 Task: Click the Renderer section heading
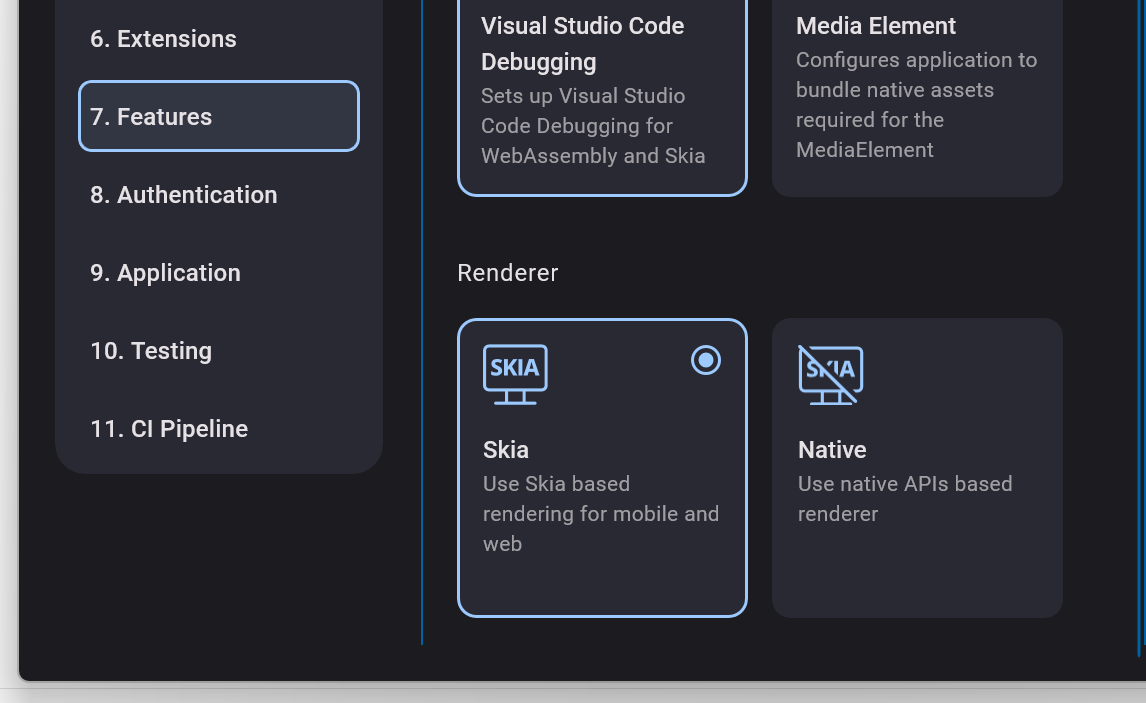click(507, 273)
